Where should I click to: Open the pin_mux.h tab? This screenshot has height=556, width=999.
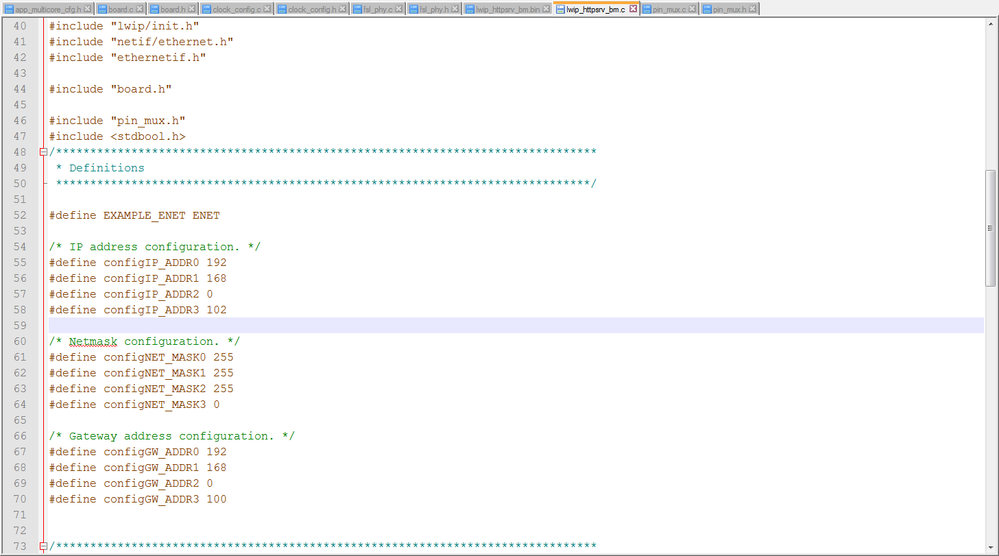[729, 9]
